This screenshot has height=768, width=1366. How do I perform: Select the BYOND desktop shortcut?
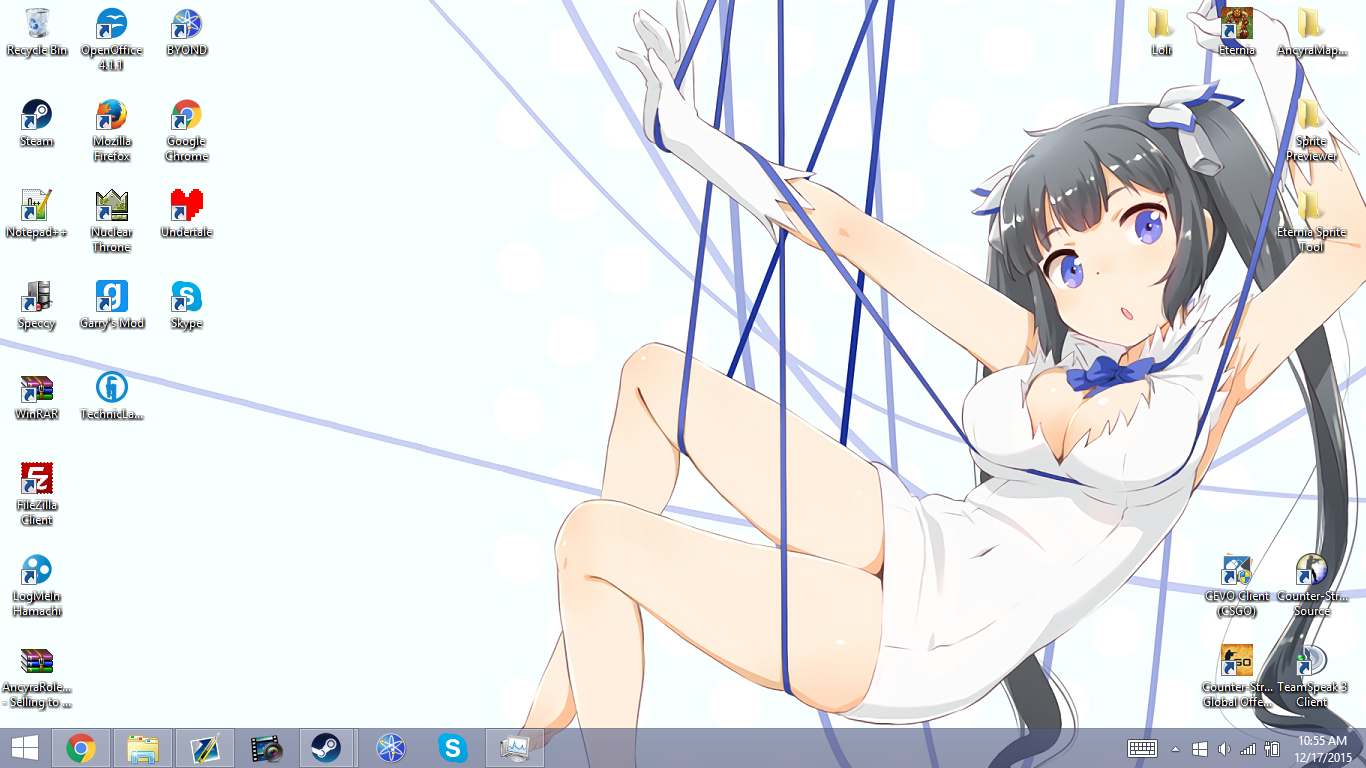(187, 32)
